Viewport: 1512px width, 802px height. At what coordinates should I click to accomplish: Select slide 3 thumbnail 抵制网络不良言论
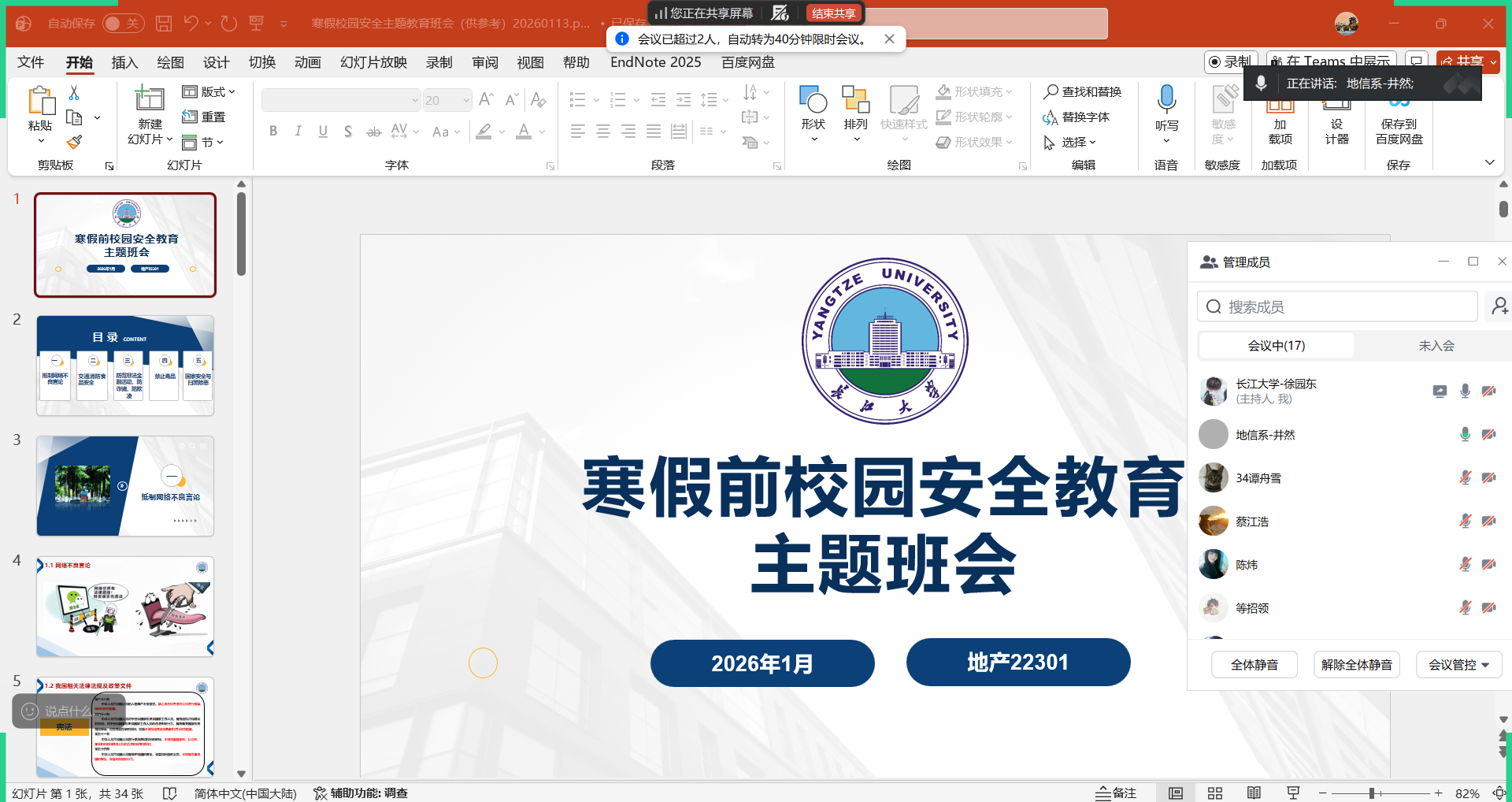pyautogui.click(x=125, y=486)
